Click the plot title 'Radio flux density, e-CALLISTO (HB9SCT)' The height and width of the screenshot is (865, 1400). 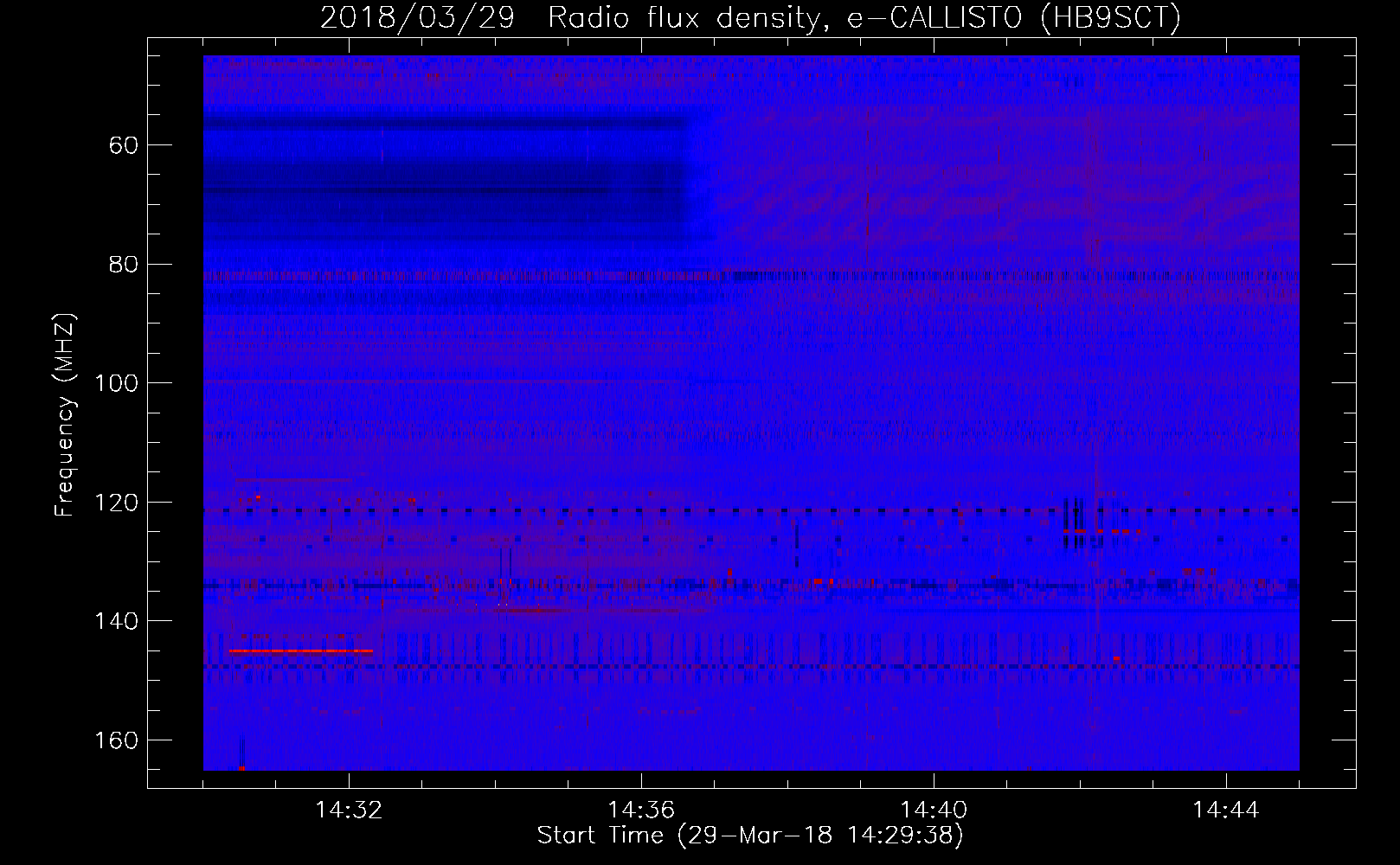[864, 17]
